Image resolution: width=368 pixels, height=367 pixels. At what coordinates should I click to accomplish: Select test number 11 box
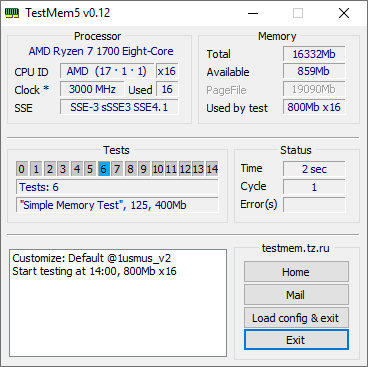(171, 169)
